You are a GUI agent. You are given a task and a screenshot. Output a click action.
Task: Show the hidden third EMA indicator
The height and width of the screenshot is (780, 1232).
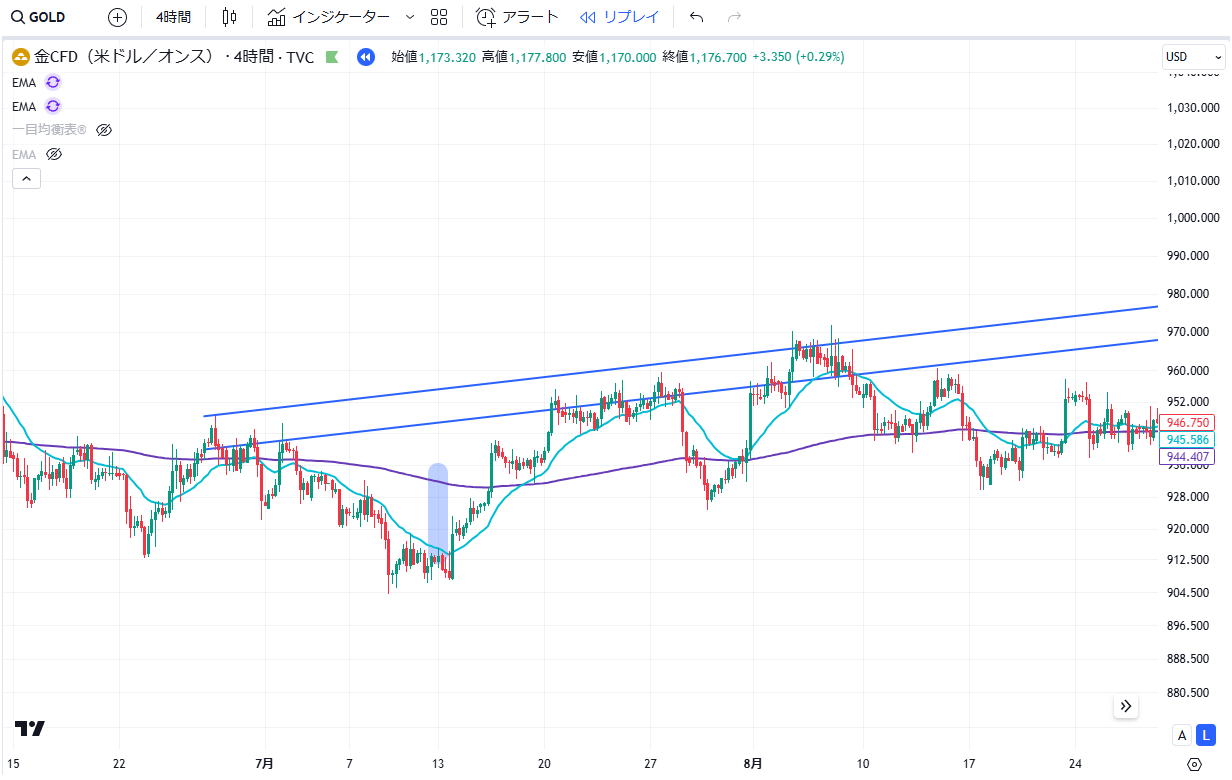(x=55, y=154)
